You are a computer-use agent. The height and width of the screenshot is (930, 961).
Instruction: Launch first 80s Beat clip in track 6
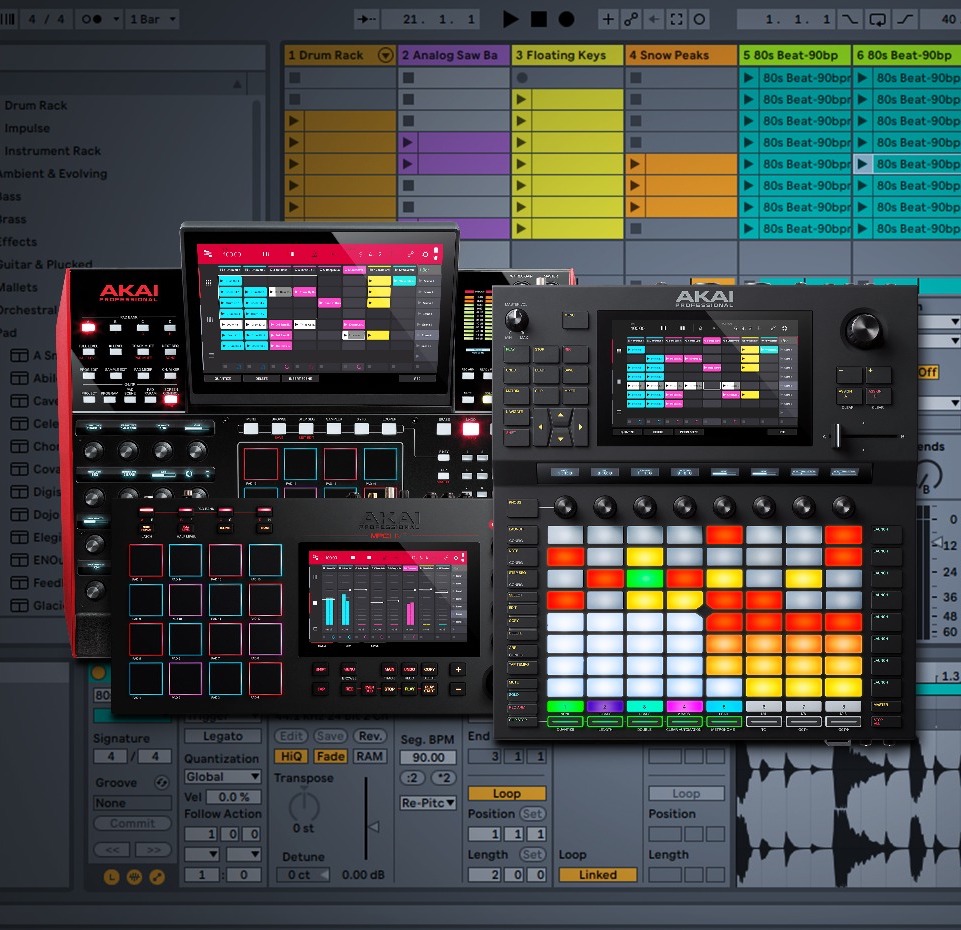(x=862, y=78)
